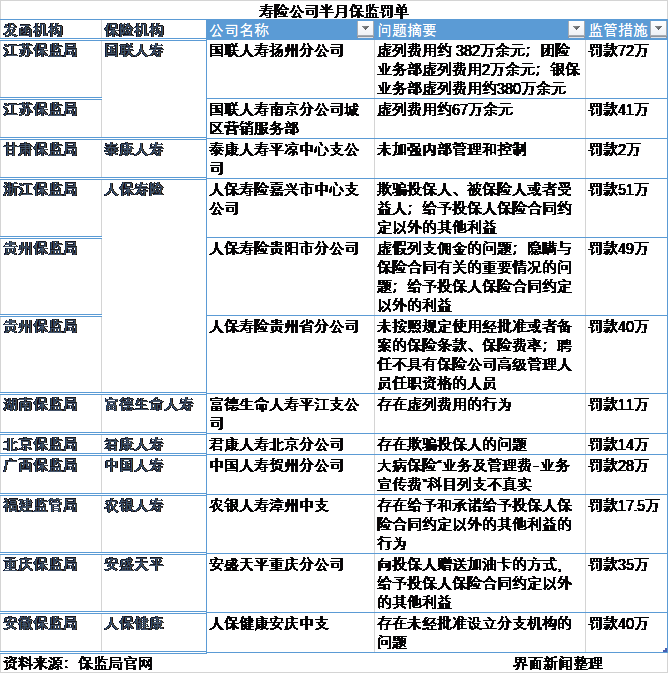Select the 富德生命人寿 insurer cell
This screenshot has width=669, height=674.
[154, 413]
